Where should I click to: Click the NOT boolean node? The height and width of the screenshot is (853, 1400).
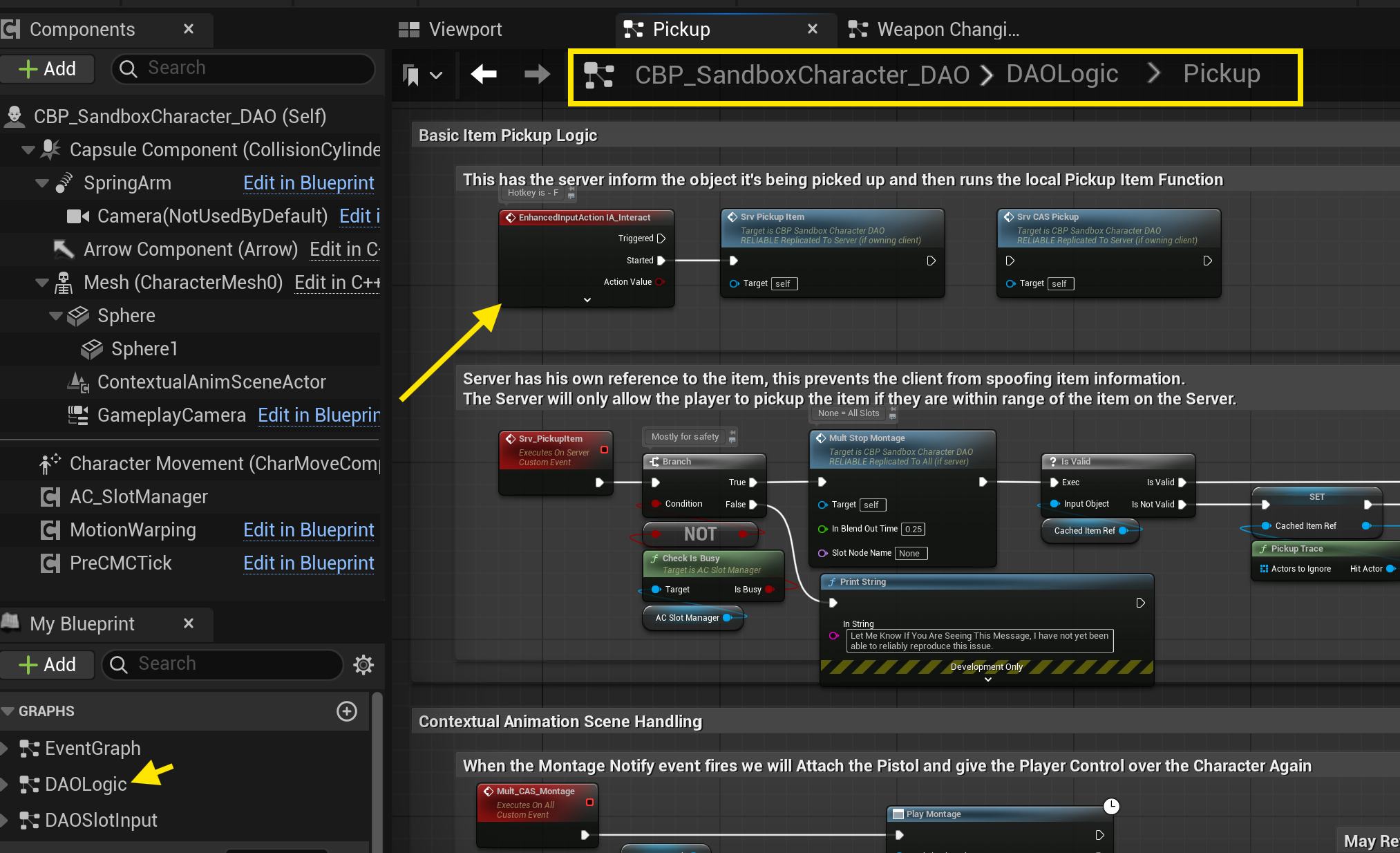(700, 534)
